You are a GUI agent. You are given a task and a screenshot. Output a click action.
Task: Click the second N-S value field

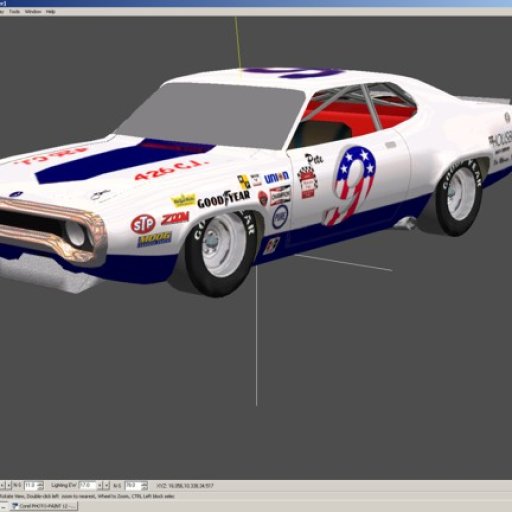tap(133, 485)
